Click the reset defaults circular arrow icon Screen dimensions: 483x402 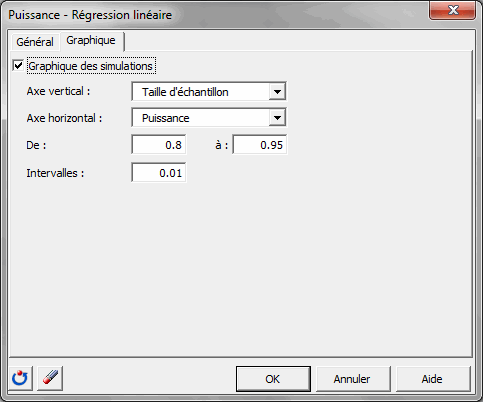20,378
